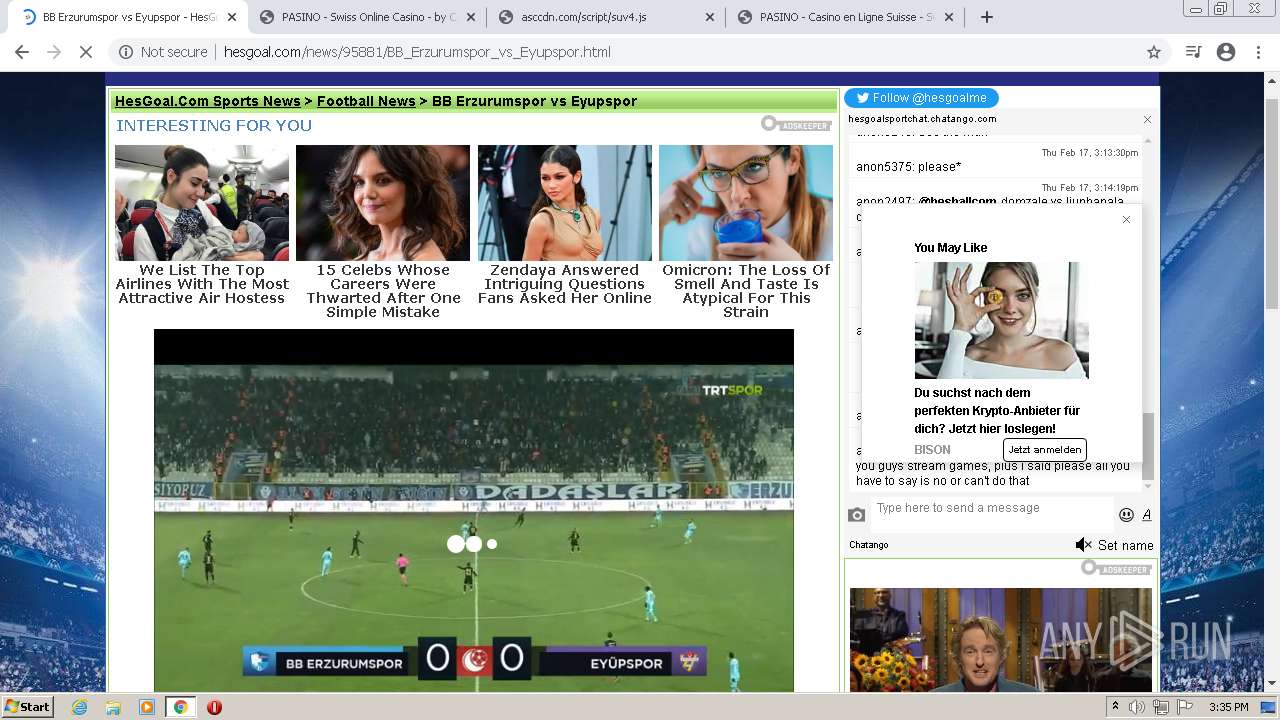Open the Owen Wilson video ad thumbnail
This screenshot has width=1280, height=720.
pyautogui.click(x=1001, y=640)
